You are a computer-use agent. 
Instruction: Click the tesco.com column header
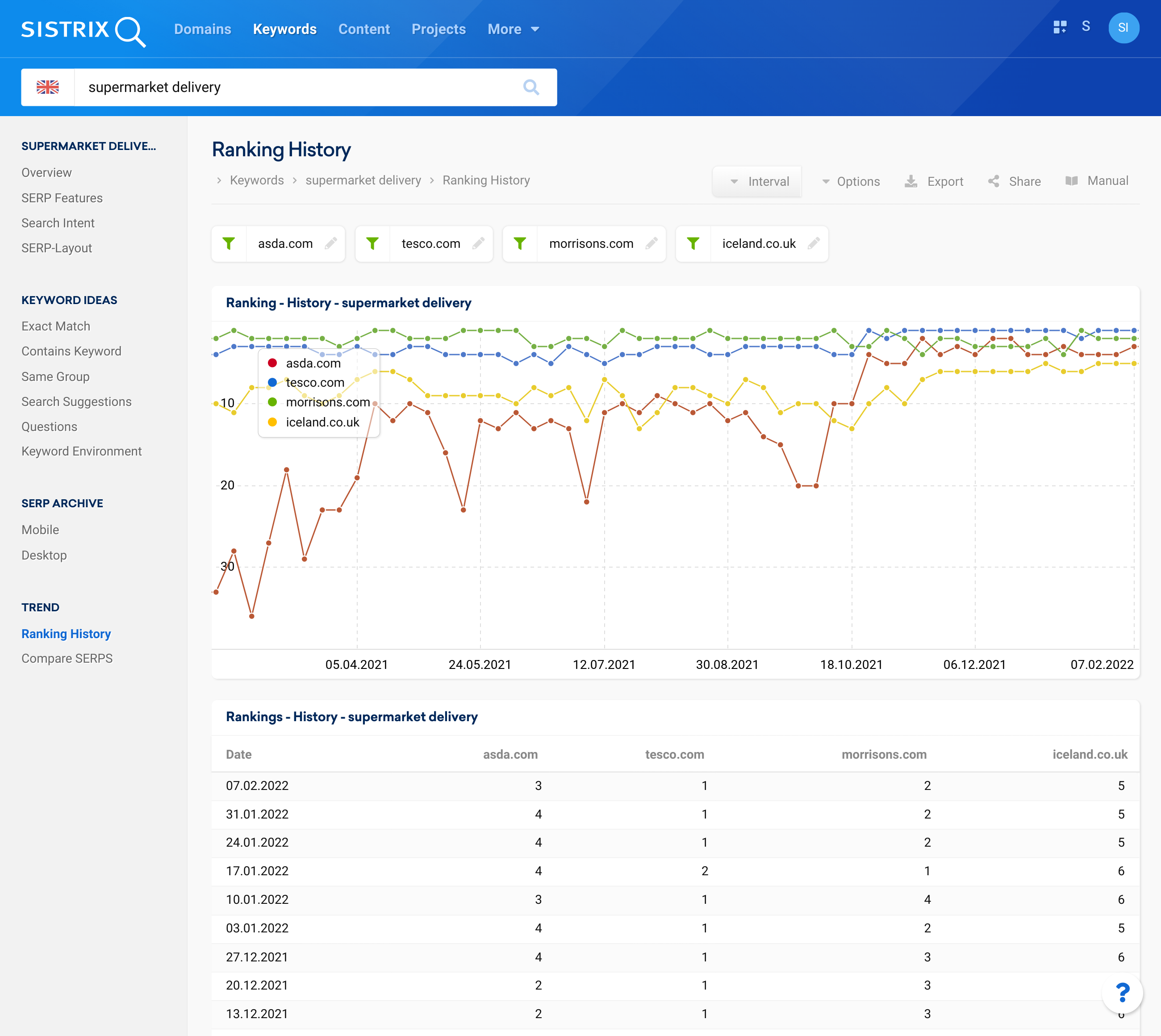tap(674, 755)
